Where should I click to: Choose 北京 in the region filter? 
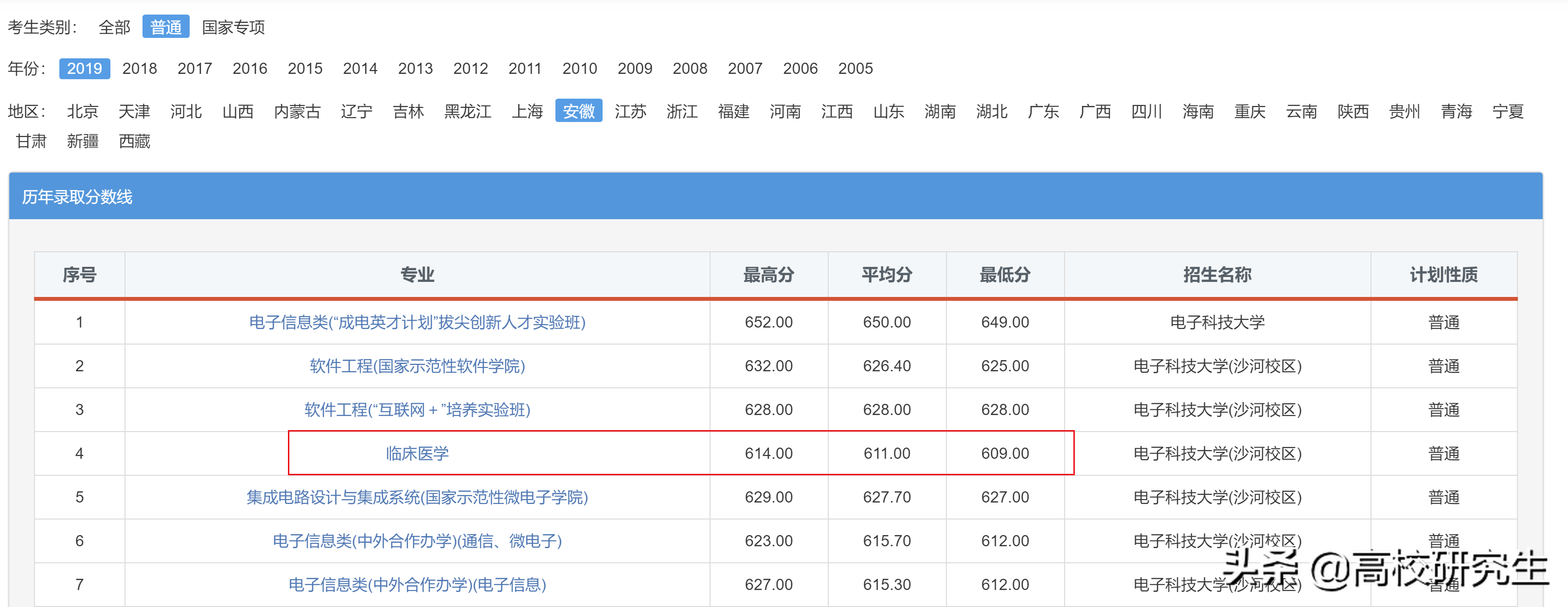[82, 111]
